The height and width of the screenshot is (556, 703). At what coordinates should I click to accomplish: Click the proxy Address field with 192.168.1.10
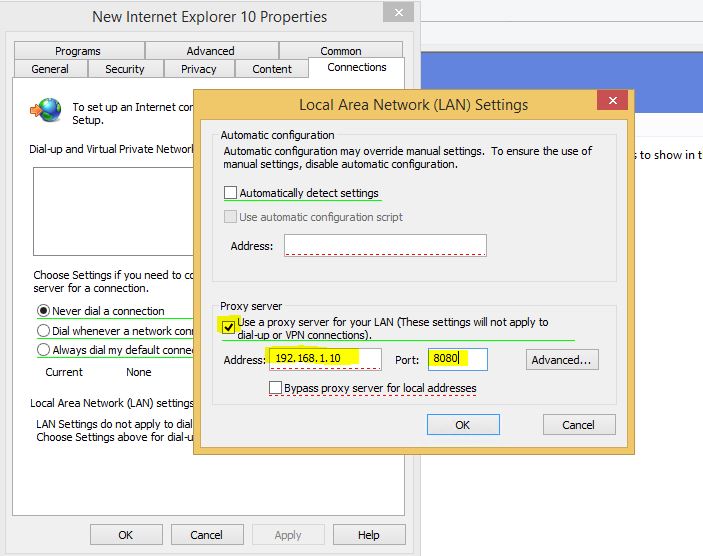[325, 359]
